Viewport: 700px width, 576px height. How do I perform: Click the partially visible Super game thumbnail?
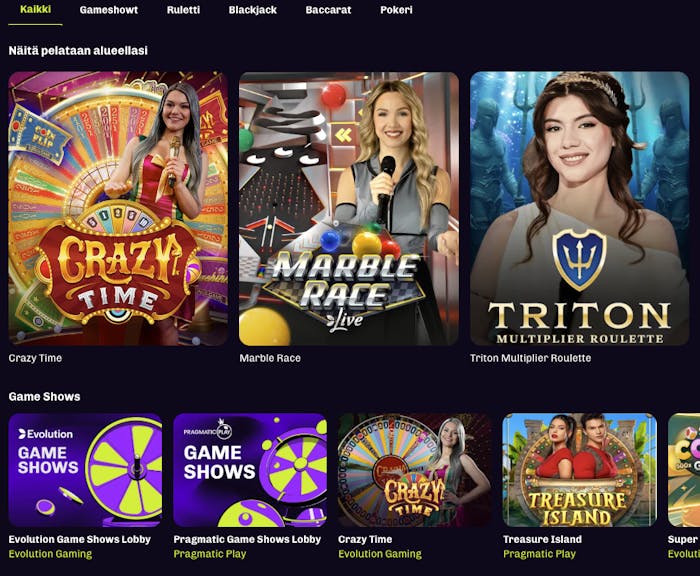click(684, 470)
